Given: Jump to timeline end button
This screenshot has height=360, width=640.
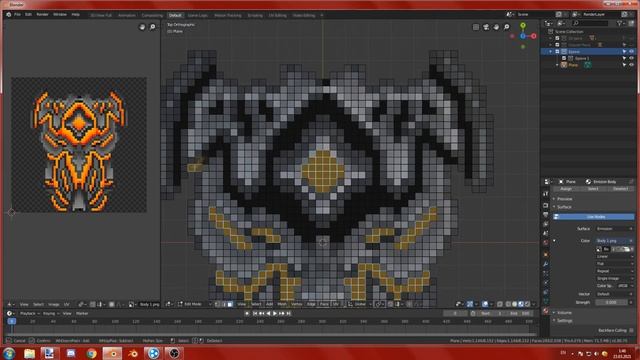Looking at the screenshot, I should click(289, 313).
